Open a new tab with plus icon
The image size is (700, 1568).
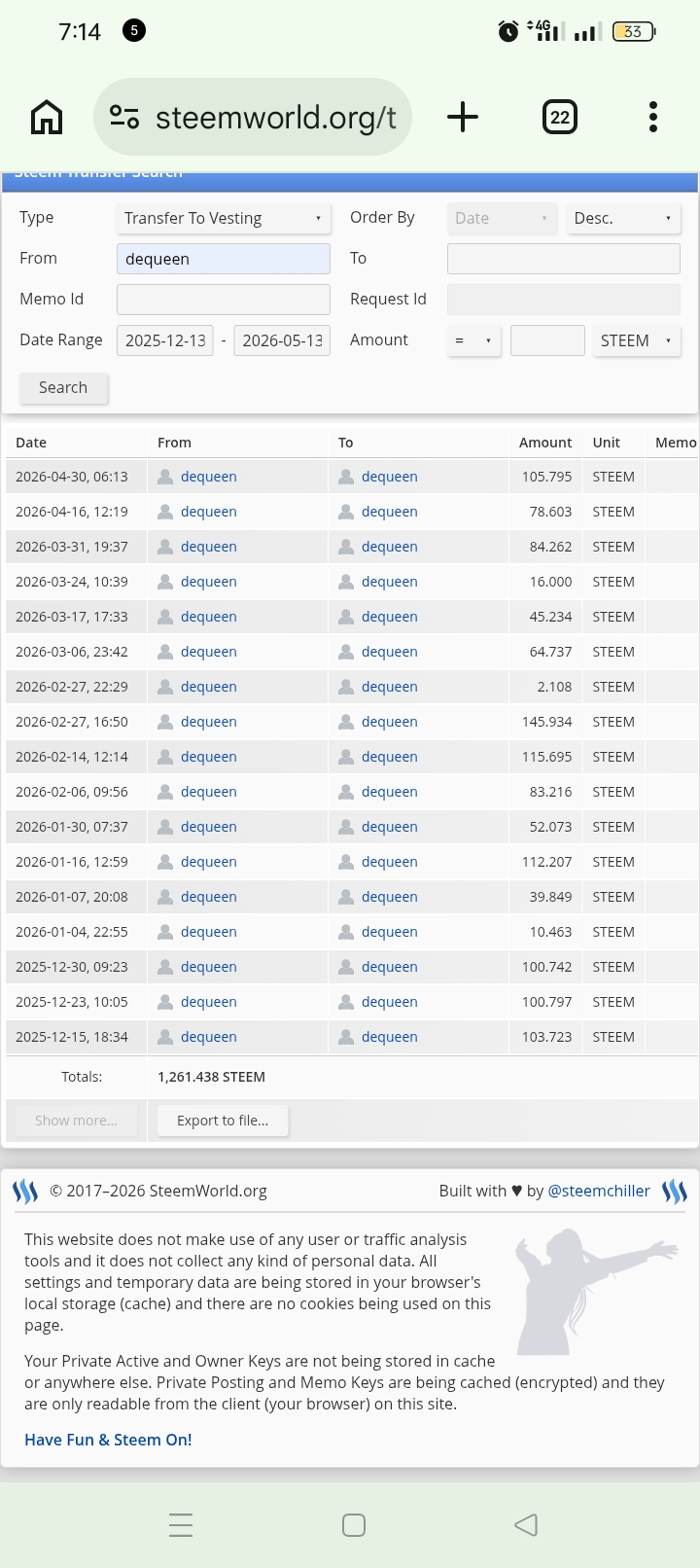463,117
